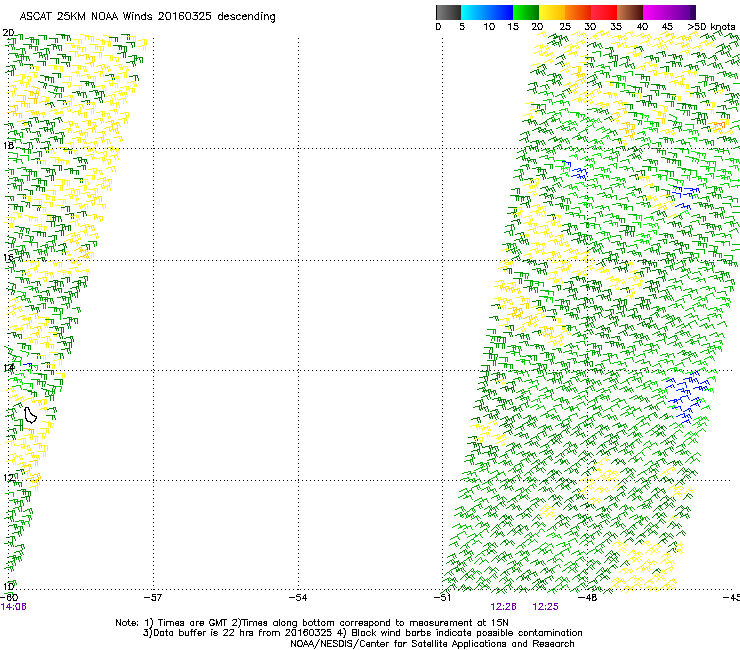Click the latitude '18' axis label
The height and width of the screenshot is (650, 740).
coord(8,145)
